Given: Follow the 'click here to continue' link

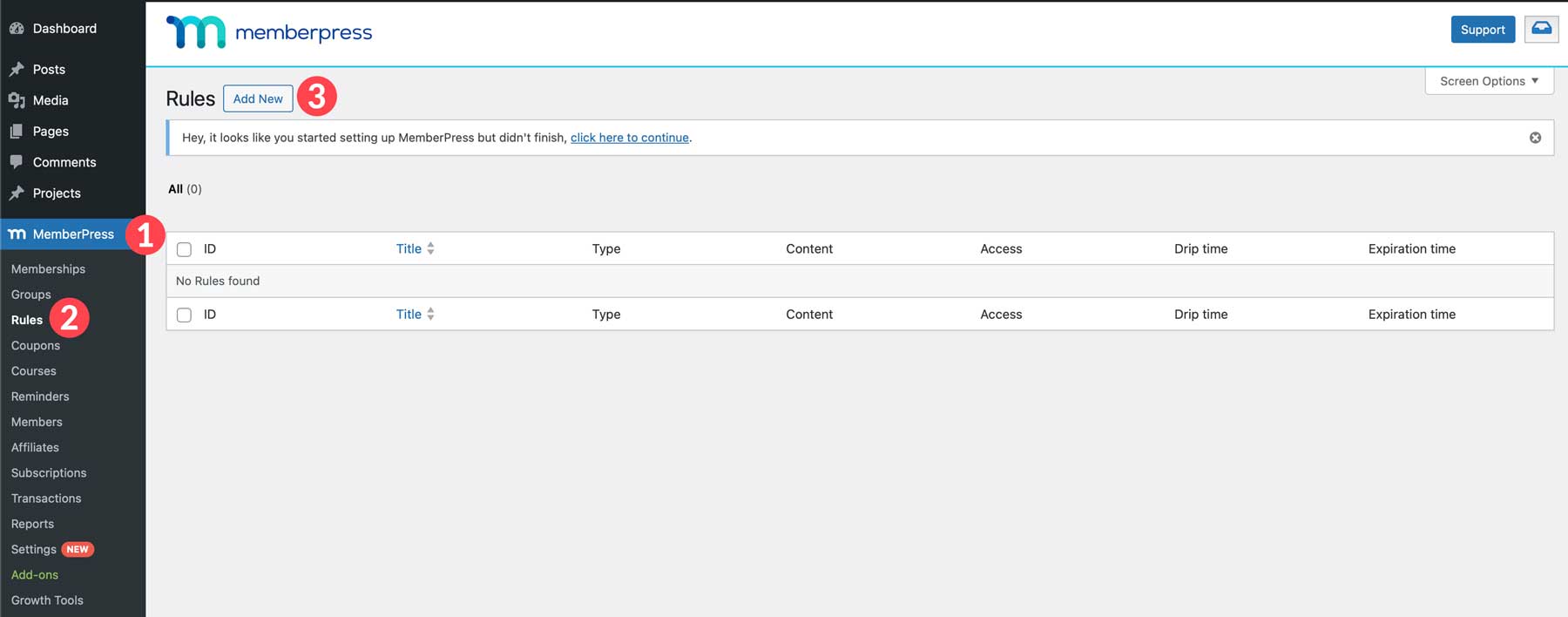Looking at the screenshot, I should [629, 138].
